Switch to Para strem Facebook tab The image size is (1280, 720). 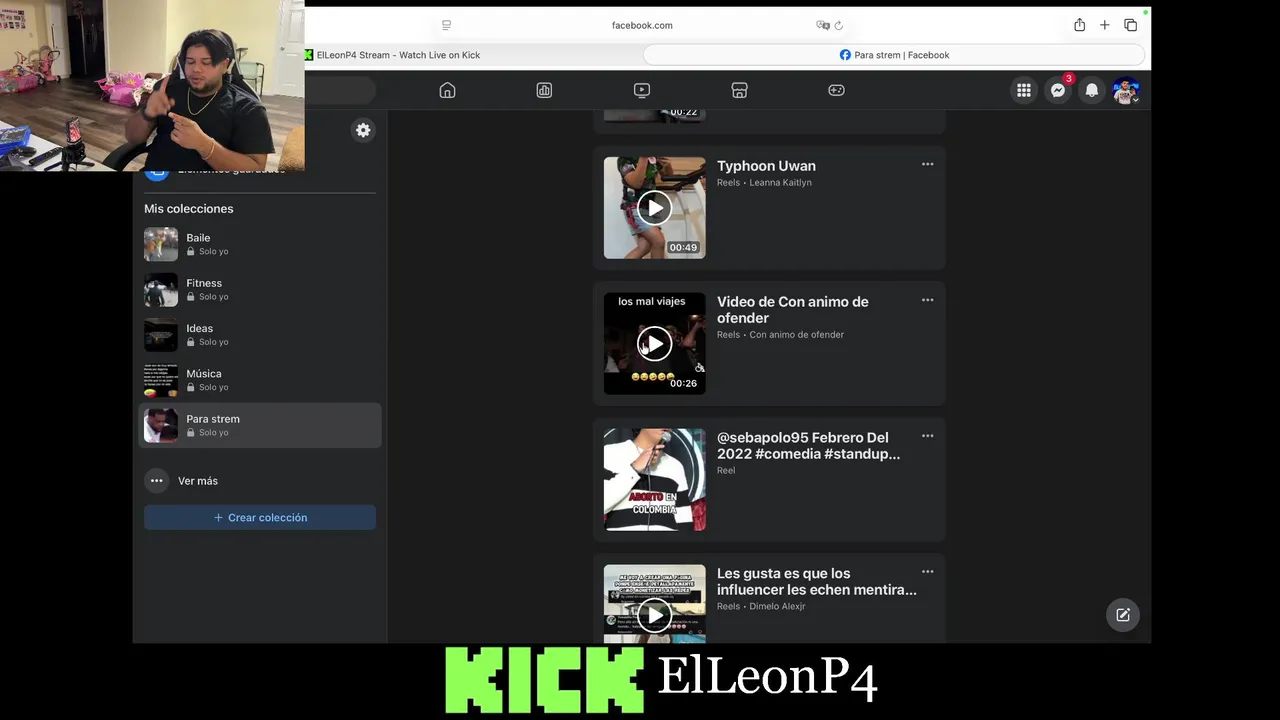(894, 55)
